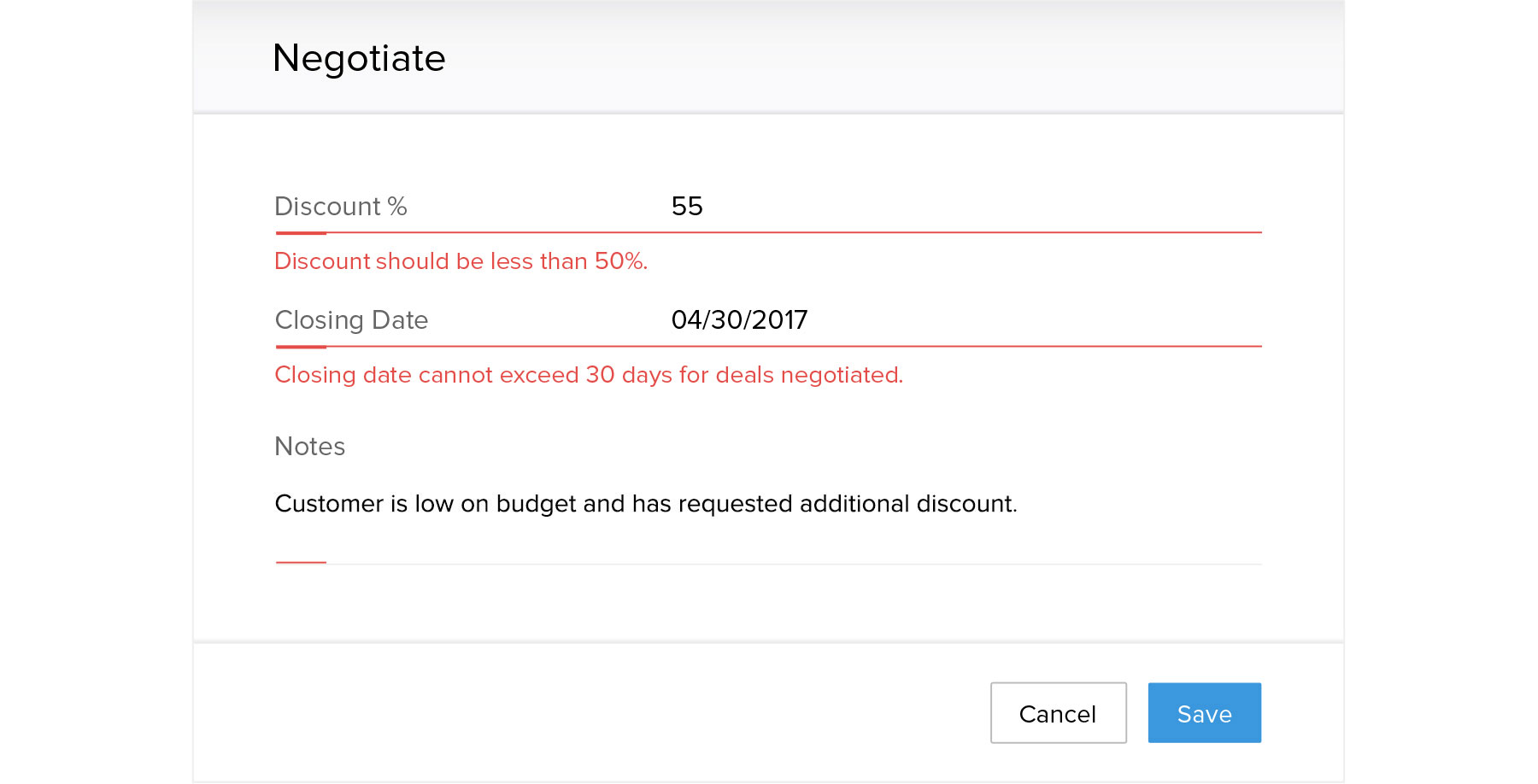
Task: Click the red underline below the Discount field
Action: coord(768,232)
